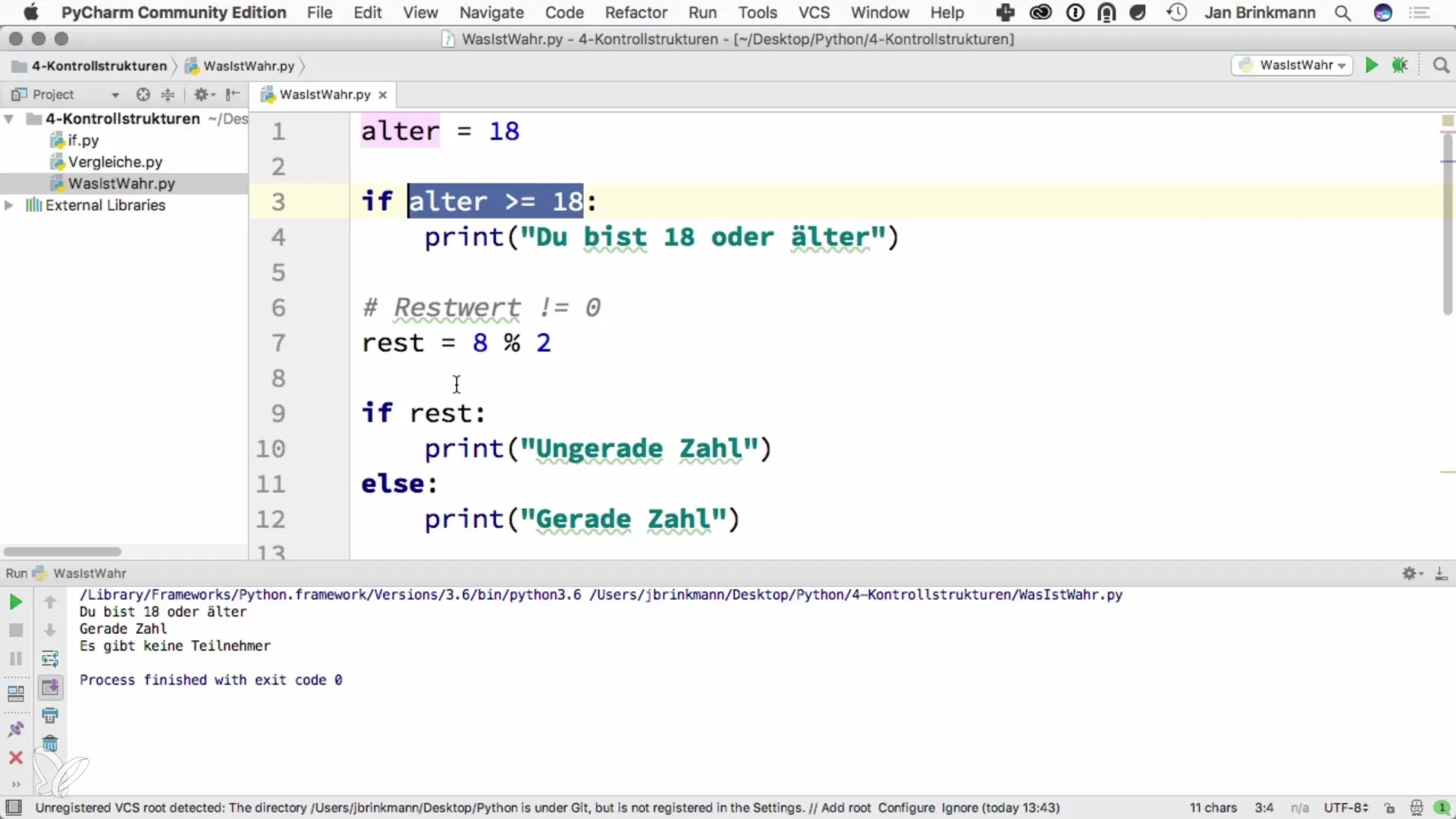This screenshot has width=1456, height=819.
Task: Collapse all in Project panel
Action: [168, 94]
